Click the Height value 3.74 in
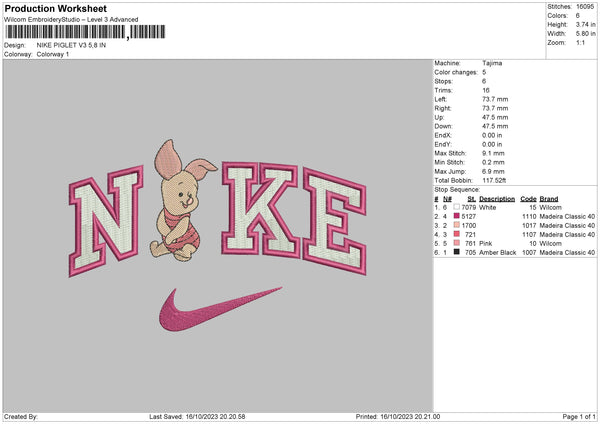Screen dimensions: 600x424 [585, 24]
